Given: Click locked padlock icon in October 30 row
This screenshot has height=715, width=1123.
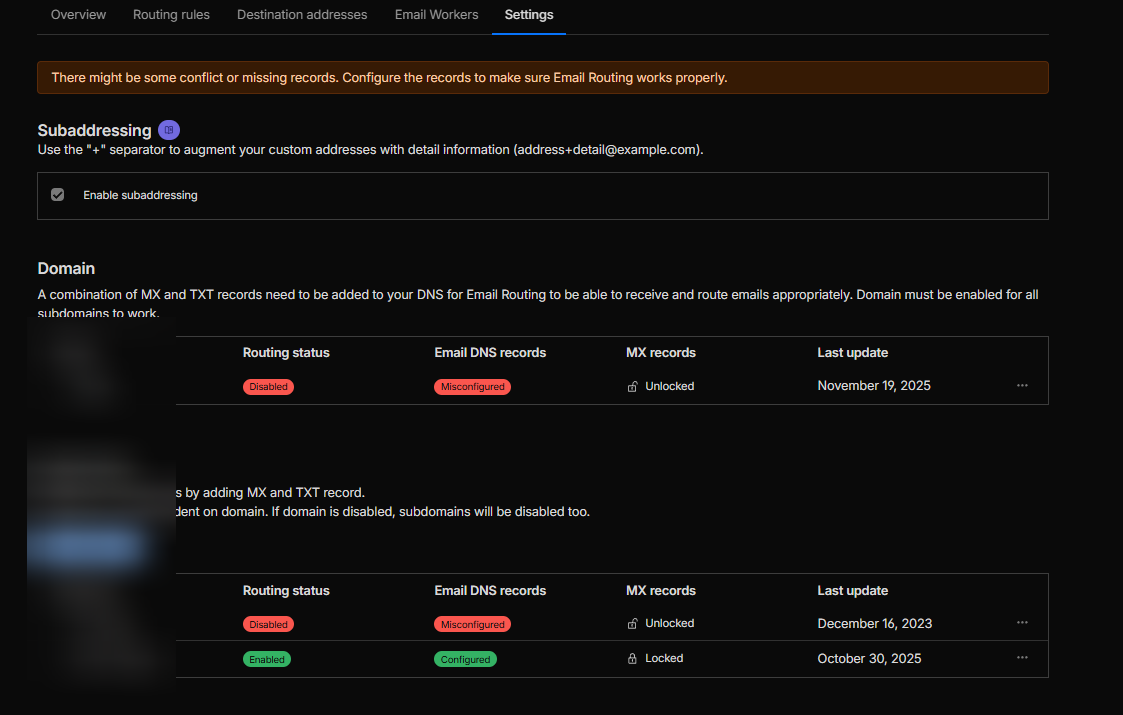Looking at the screenshot, I should 632,659.
